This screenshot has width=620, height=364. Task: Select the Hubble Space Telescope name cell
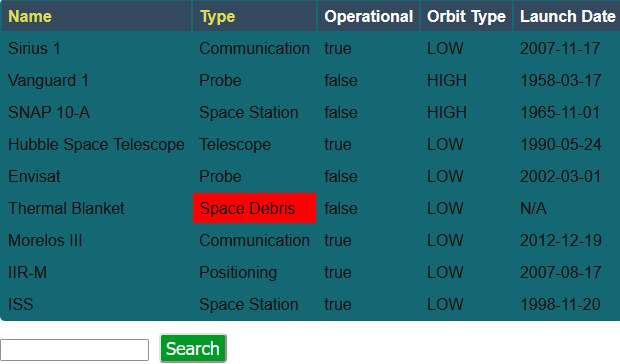click(x=96, y=144)
